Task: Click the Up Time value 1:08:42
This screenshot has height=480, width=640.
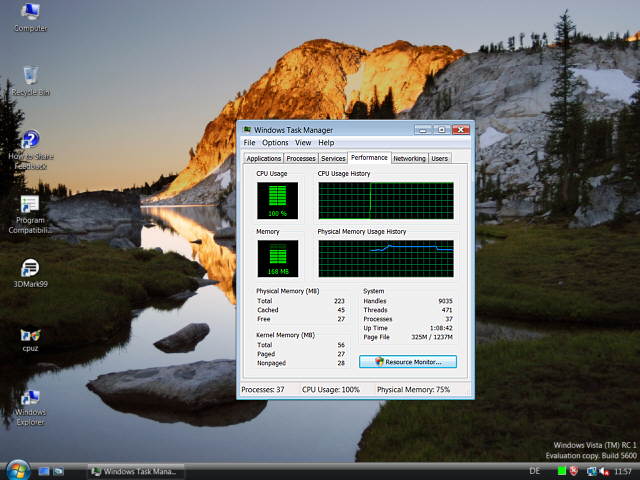Action: click(x=441, y=328)
